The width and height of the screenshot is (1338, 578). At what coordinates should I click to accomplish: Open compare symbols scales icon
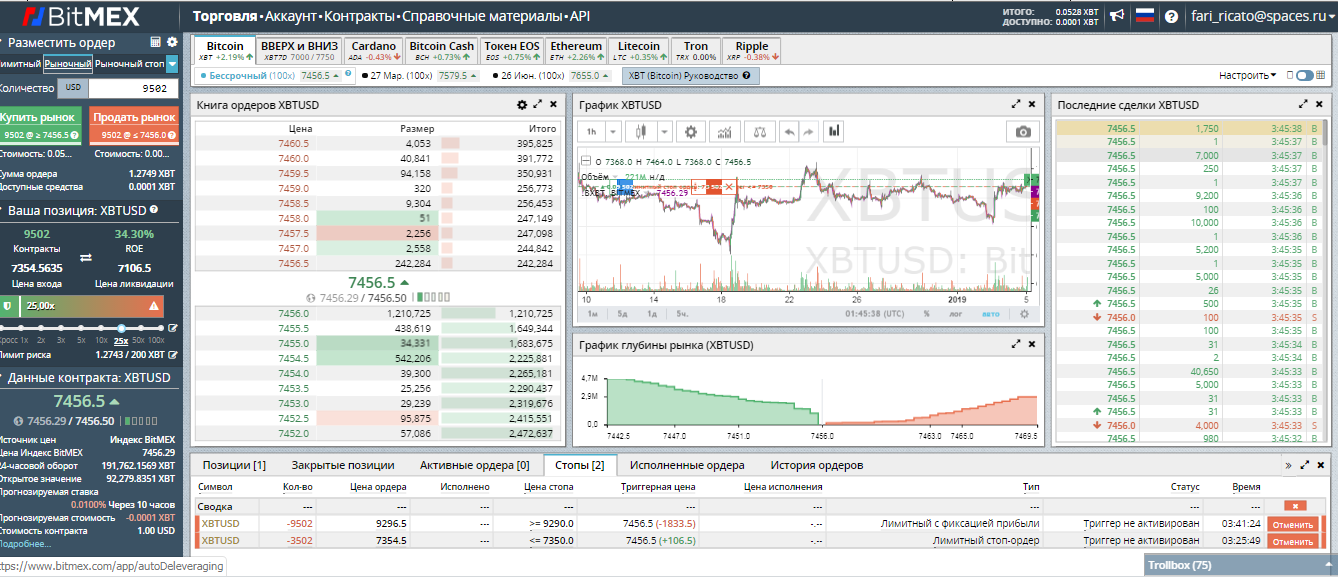tap(759, 131)
